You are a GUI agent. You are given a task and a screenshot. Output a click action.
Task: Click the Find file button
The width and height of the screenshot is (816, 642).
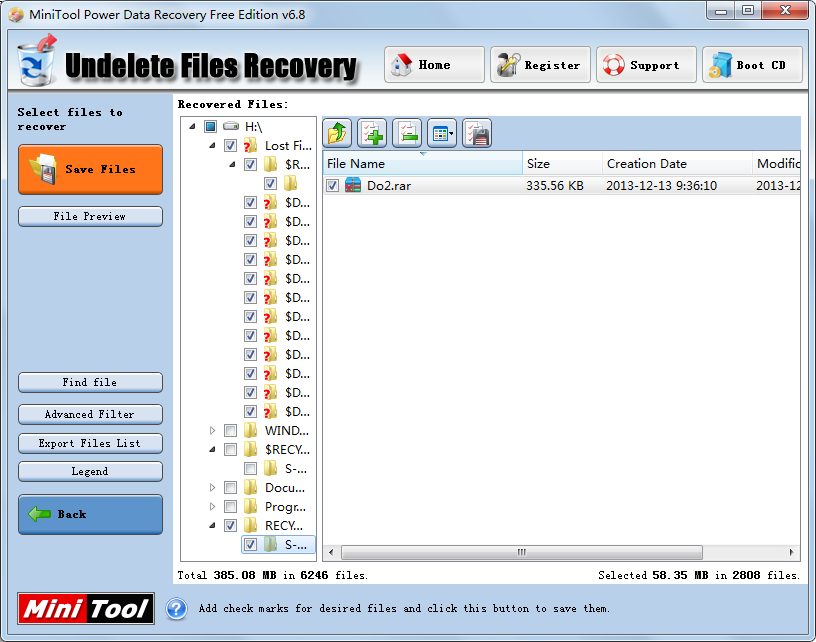coord(91,382)
